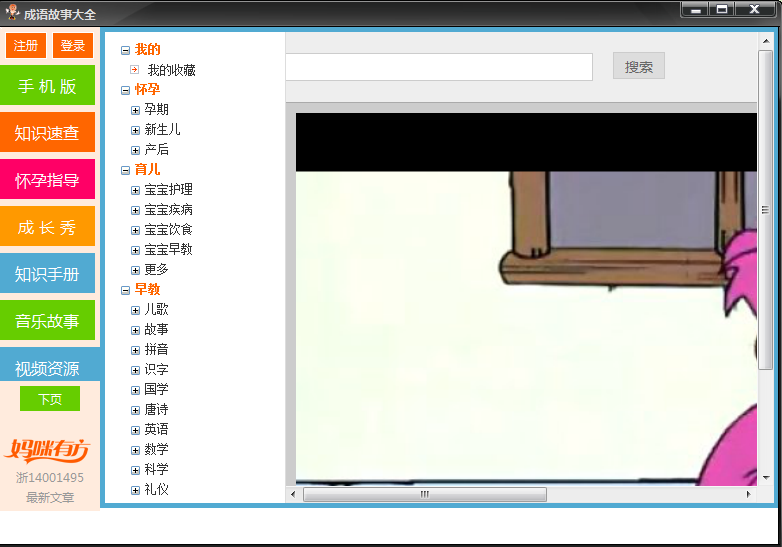Open the 音乐故事 section
Screen dimensions: 782x547
[47, 320]
